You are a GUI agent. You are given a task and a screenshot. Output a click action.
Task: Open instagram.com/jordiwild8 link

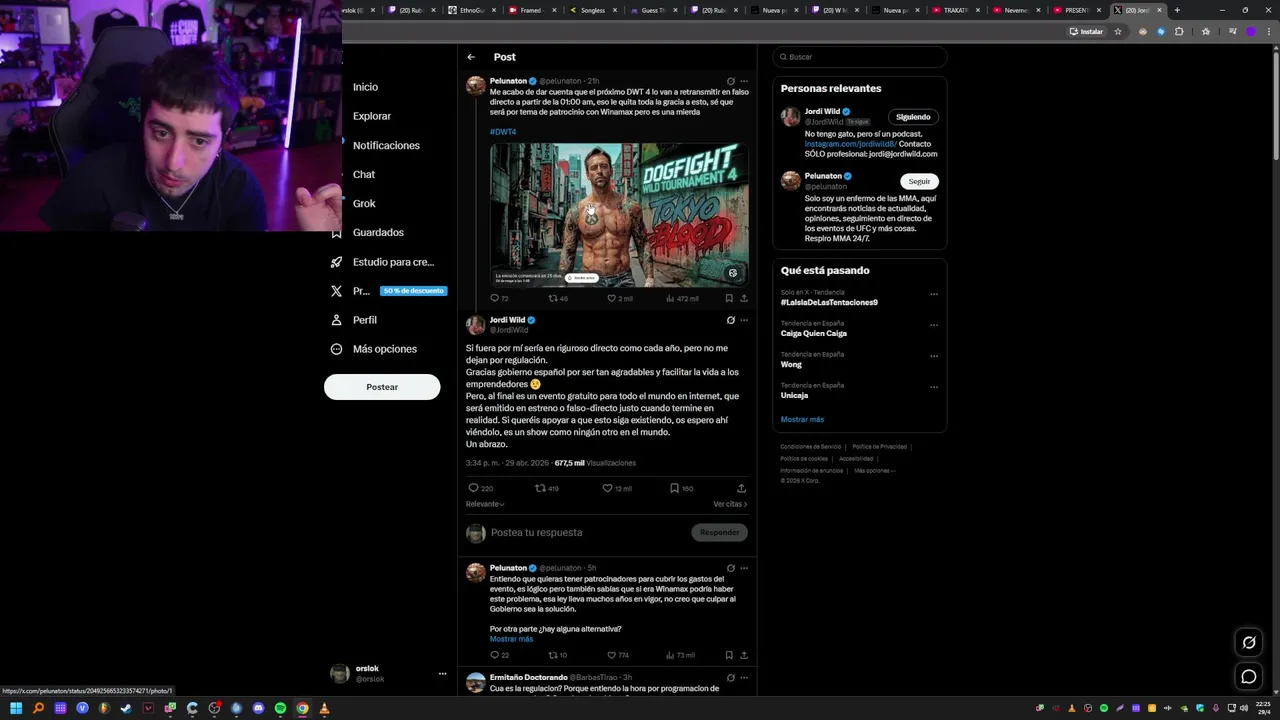(851, 144)
